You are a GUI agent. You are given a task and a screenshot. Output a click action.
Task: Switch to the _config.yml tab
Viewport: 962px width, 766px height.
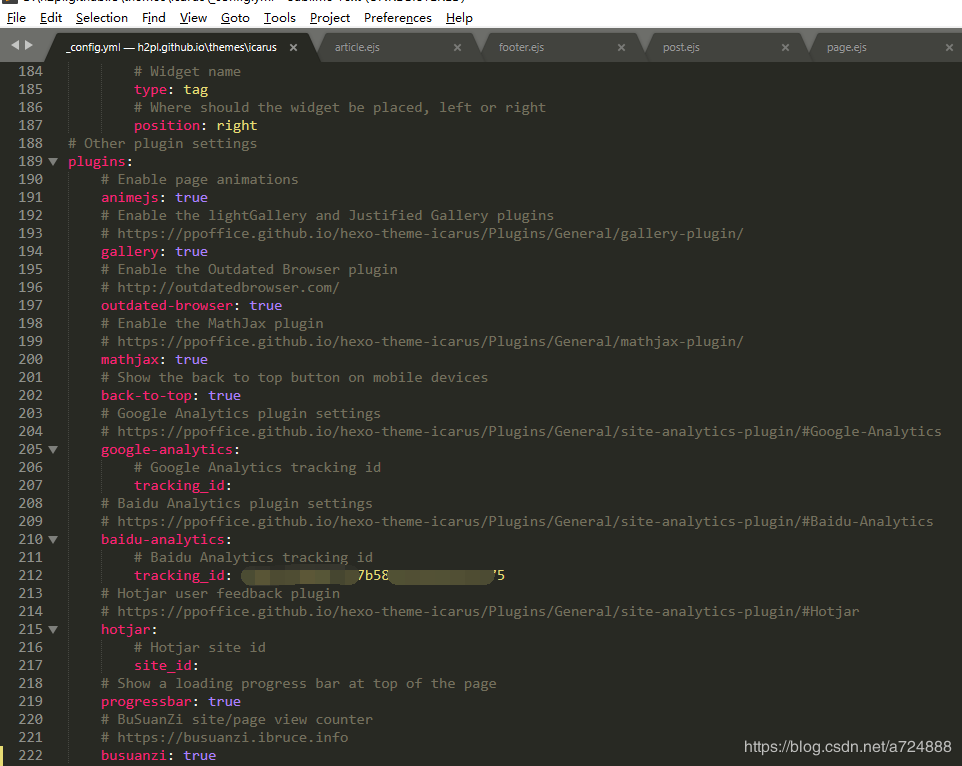[x=172, y=47]
